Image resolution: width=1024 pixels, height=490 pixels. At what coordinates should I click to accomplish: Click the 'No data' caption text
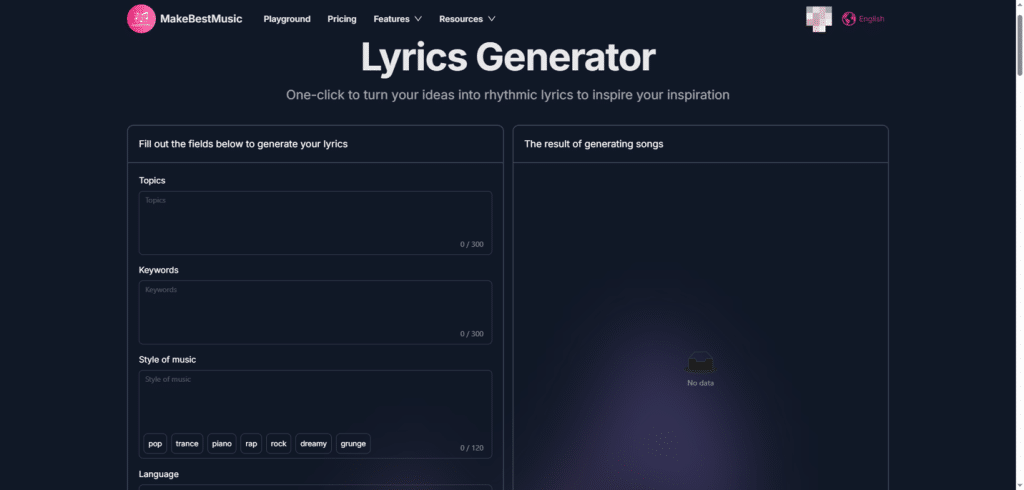pos(701,383)
